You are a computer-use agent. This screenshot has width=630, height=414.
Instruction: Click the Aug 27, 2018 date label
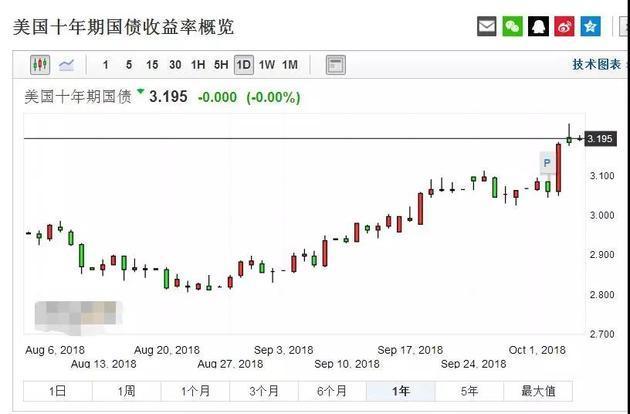point(230,364)
